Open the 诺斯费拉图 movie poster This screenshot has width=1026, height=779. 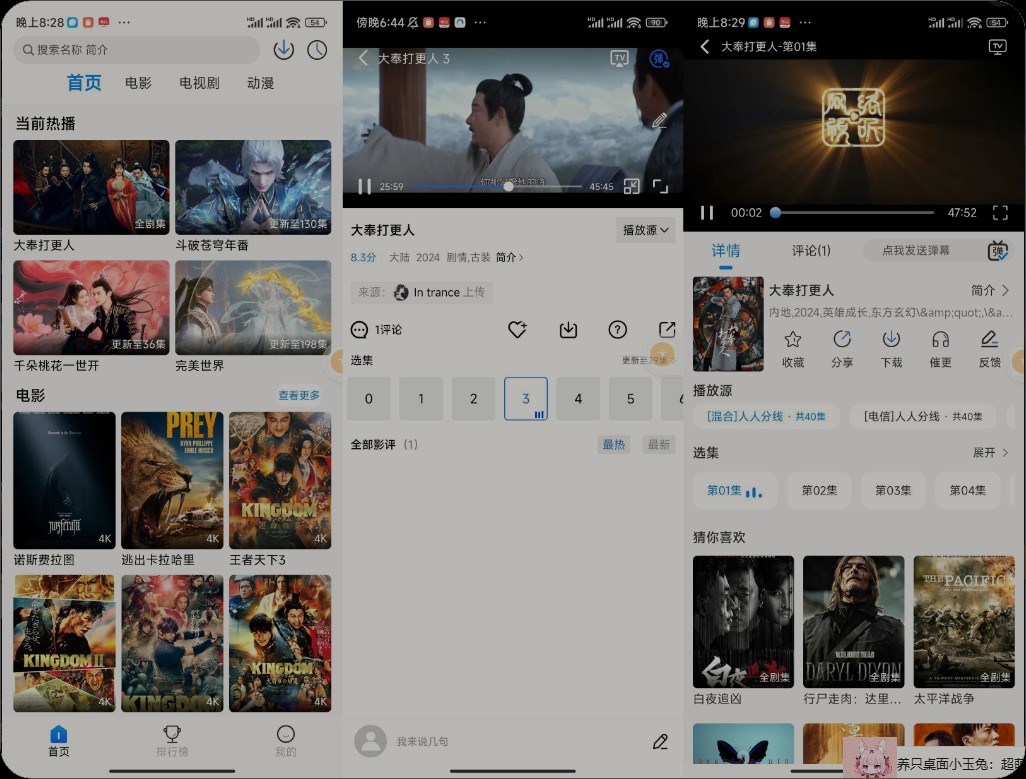click(64, 480)
